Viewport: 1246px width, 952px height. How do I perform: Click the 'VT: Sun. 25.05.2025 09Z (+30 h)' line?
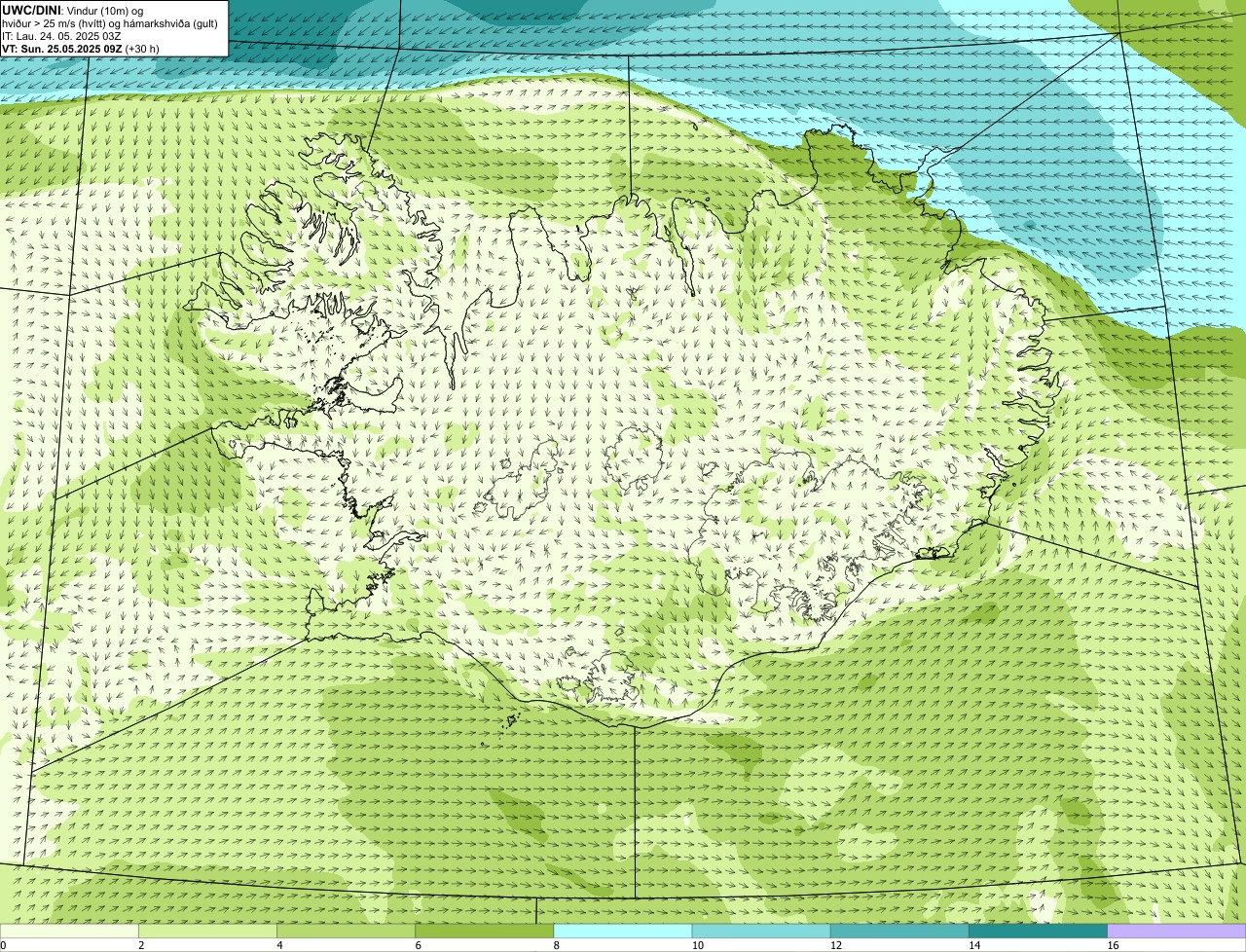(x=81, y=49)
